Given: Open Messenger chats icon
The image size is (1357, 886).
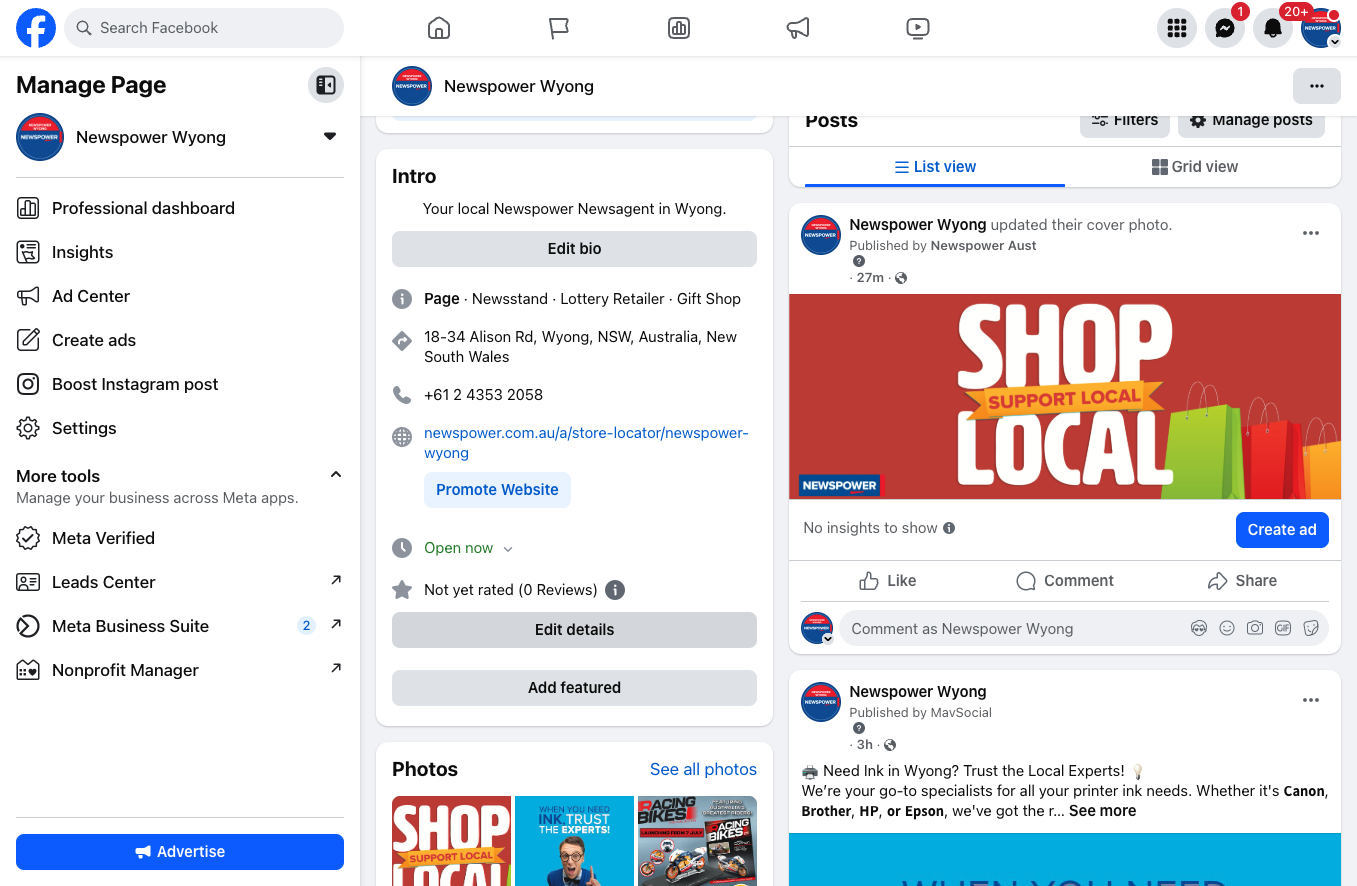Looking at the screenshot, I should (x=1225, y=28).
